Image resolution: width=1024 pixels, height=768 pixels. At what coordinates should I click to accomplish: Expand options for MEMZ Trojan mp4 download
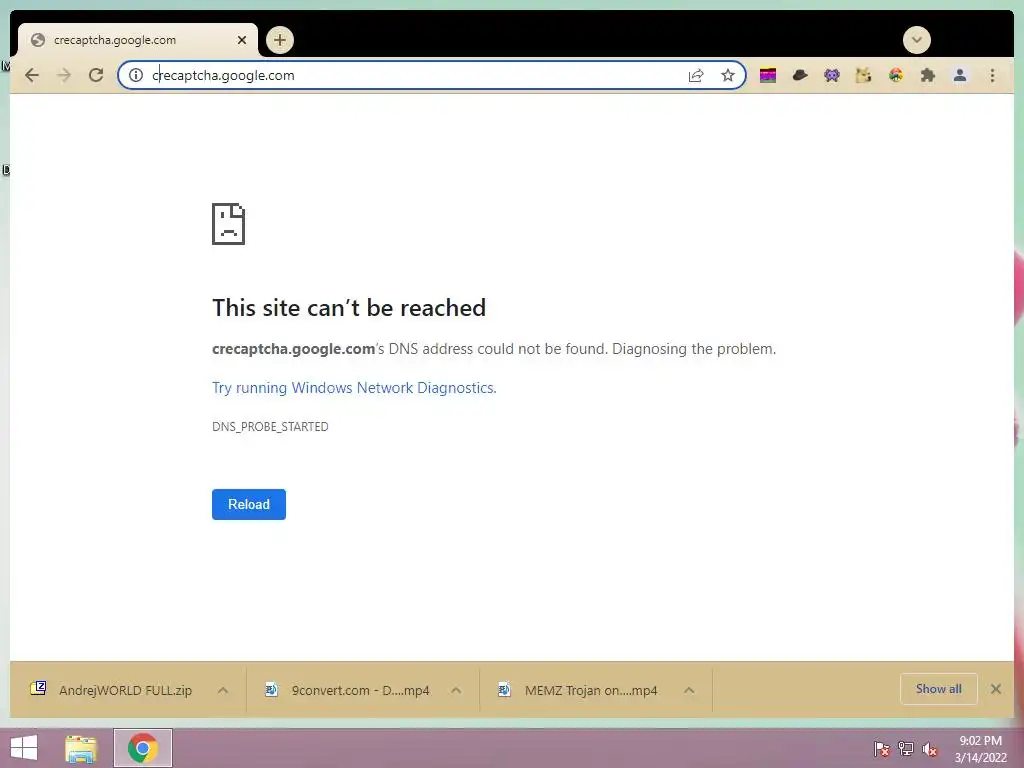pyautogui.click(x=689, y=690)
